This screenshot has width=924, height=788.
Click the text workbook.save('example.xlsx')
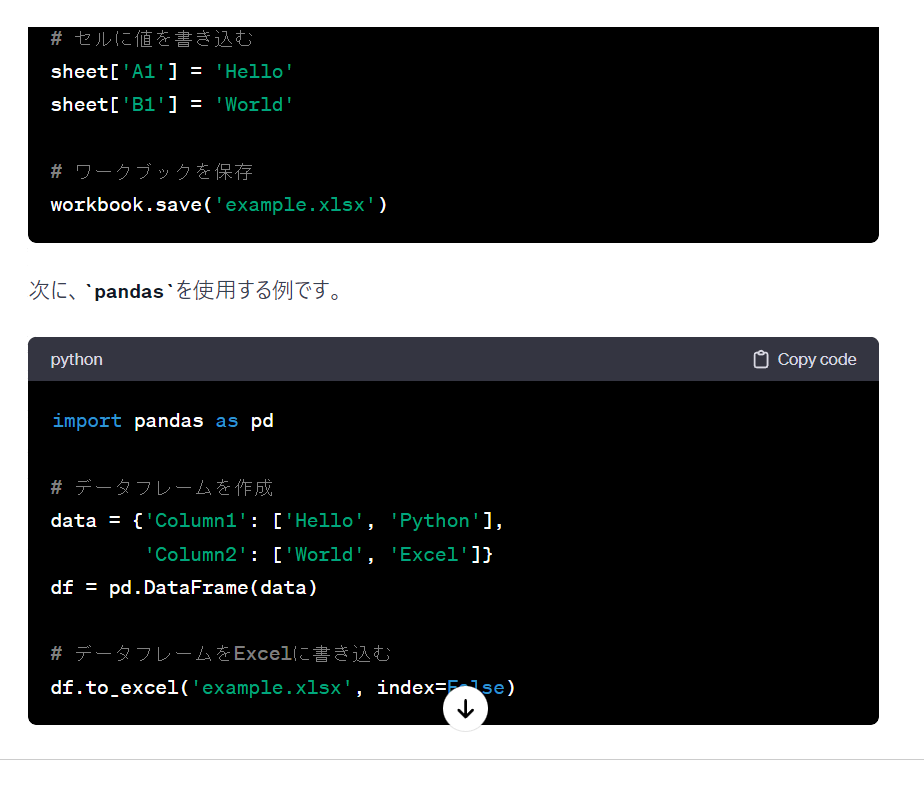click(219, 205)
